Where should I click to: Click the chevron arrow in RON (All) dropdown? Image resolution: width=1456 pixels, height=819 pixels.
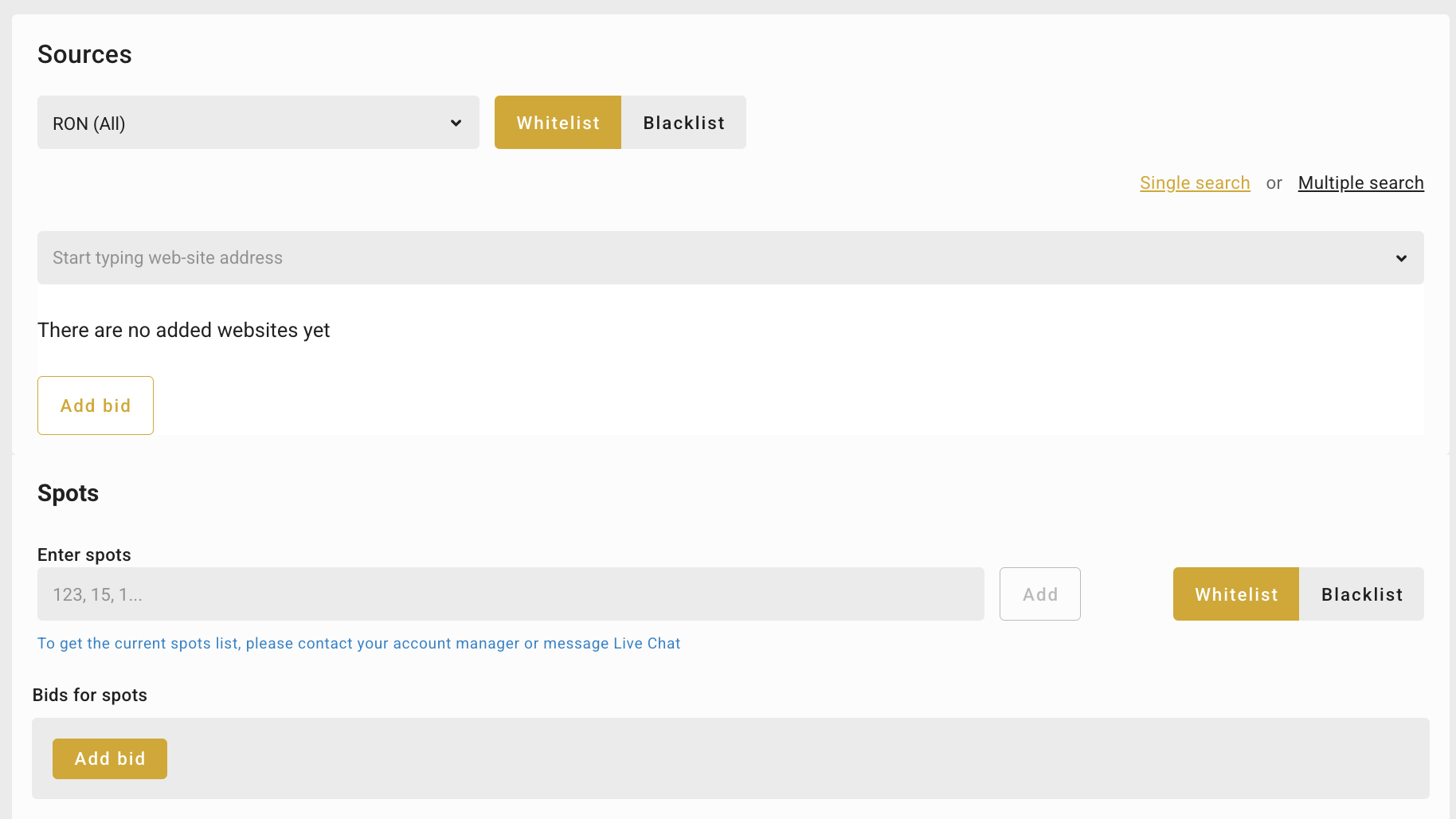click(x=456, y=123)
